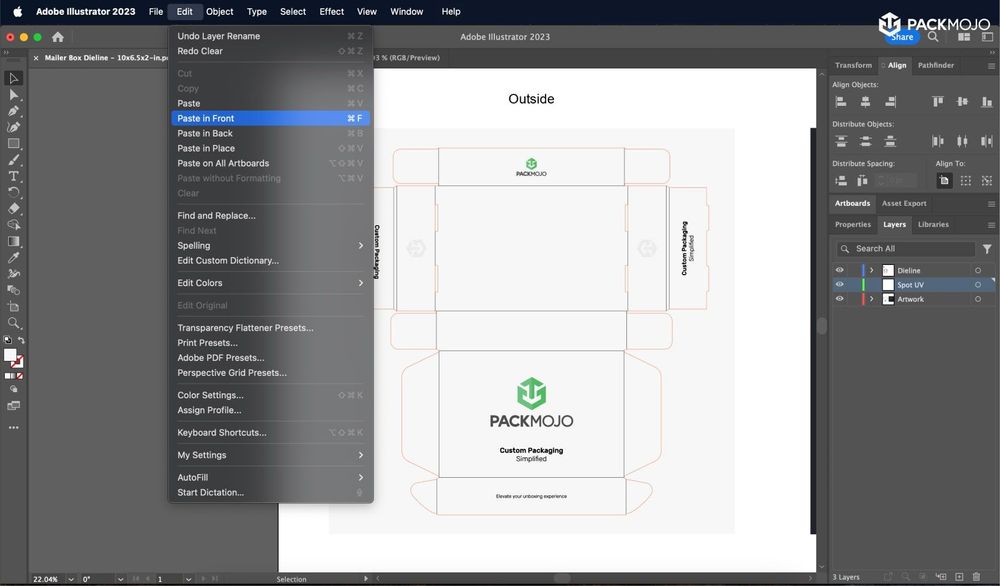Click Vertical Align Top icon
This screenshot has width=1000, height=586.
[938, 101]
